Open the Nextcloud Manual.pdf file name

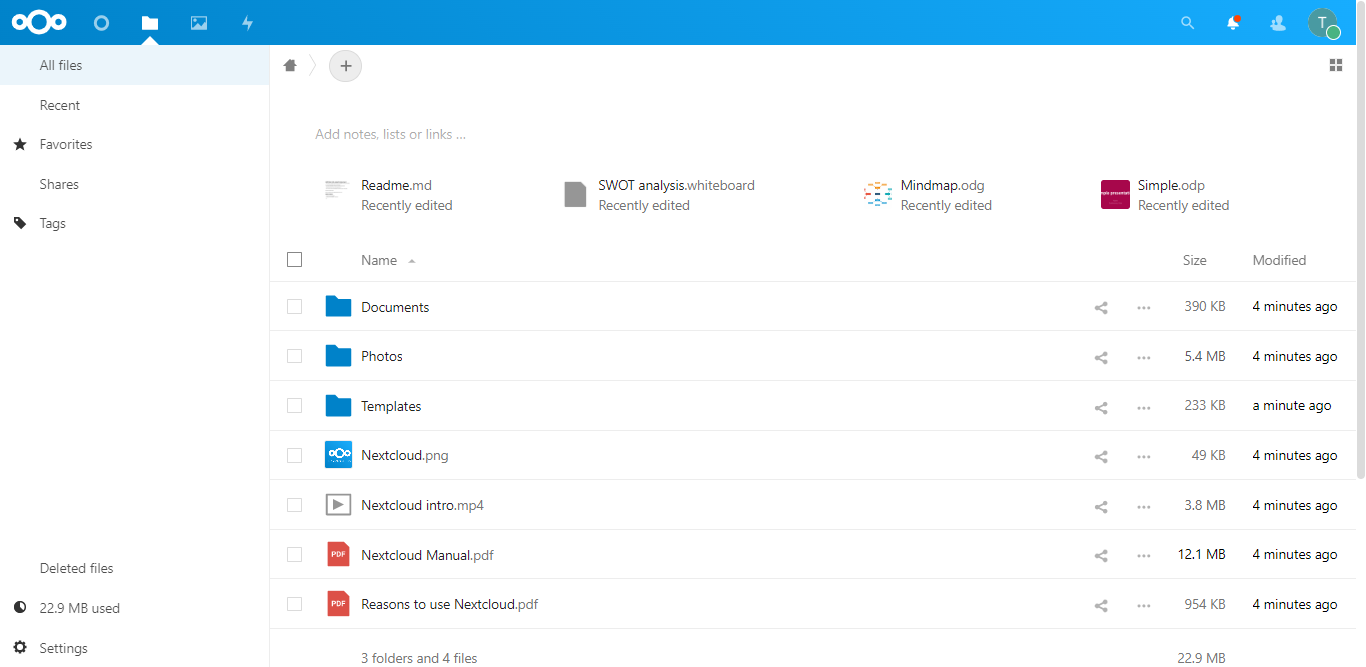pos(427,555)
